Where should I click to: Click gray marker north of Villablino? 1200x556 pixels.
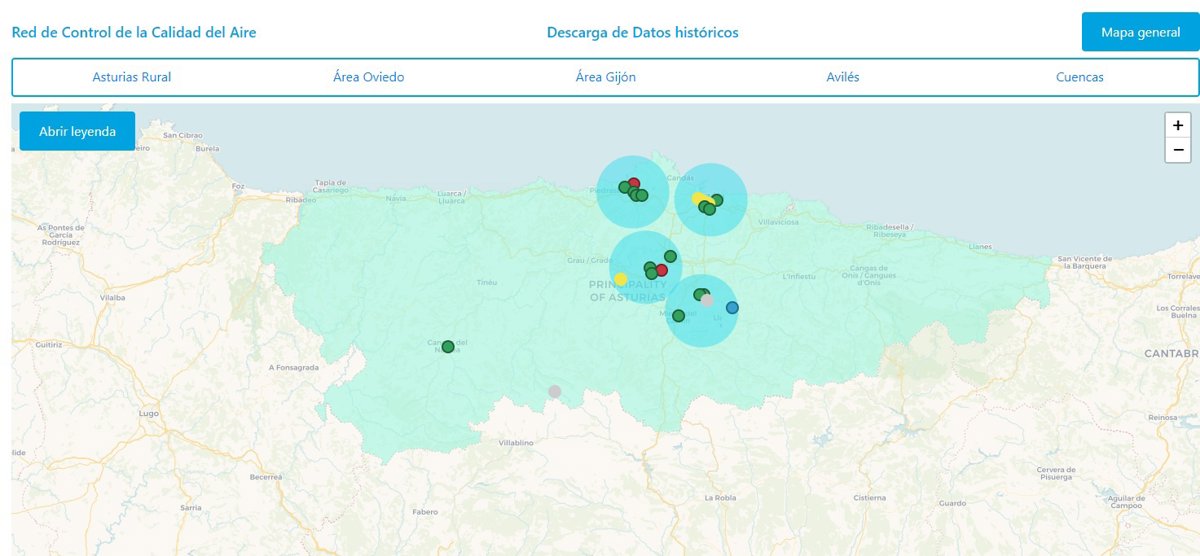(555, 391)
